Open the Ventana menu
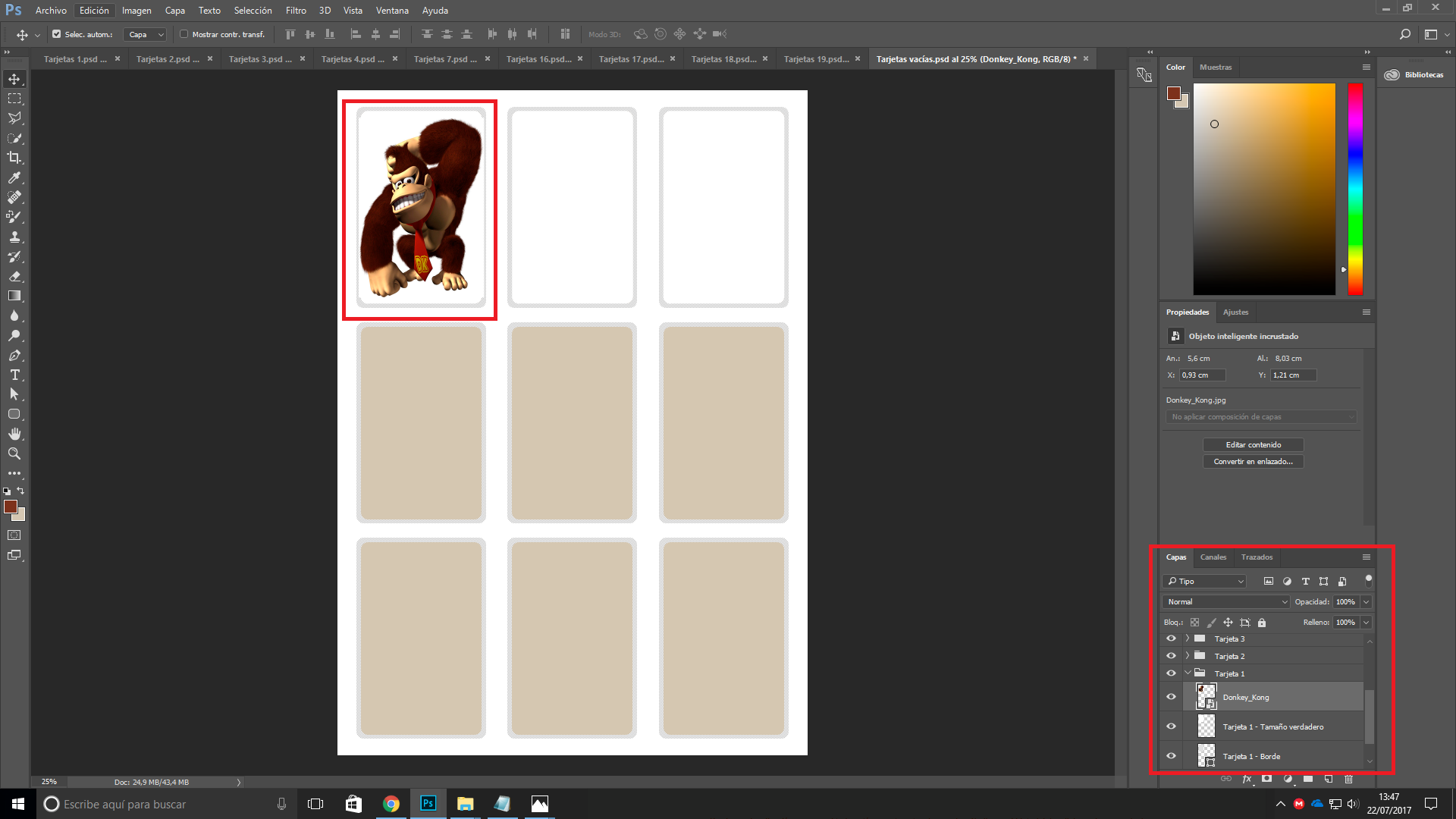This screenshot has width=1456, height=819. pyautogui.click(x=392, y=11)
